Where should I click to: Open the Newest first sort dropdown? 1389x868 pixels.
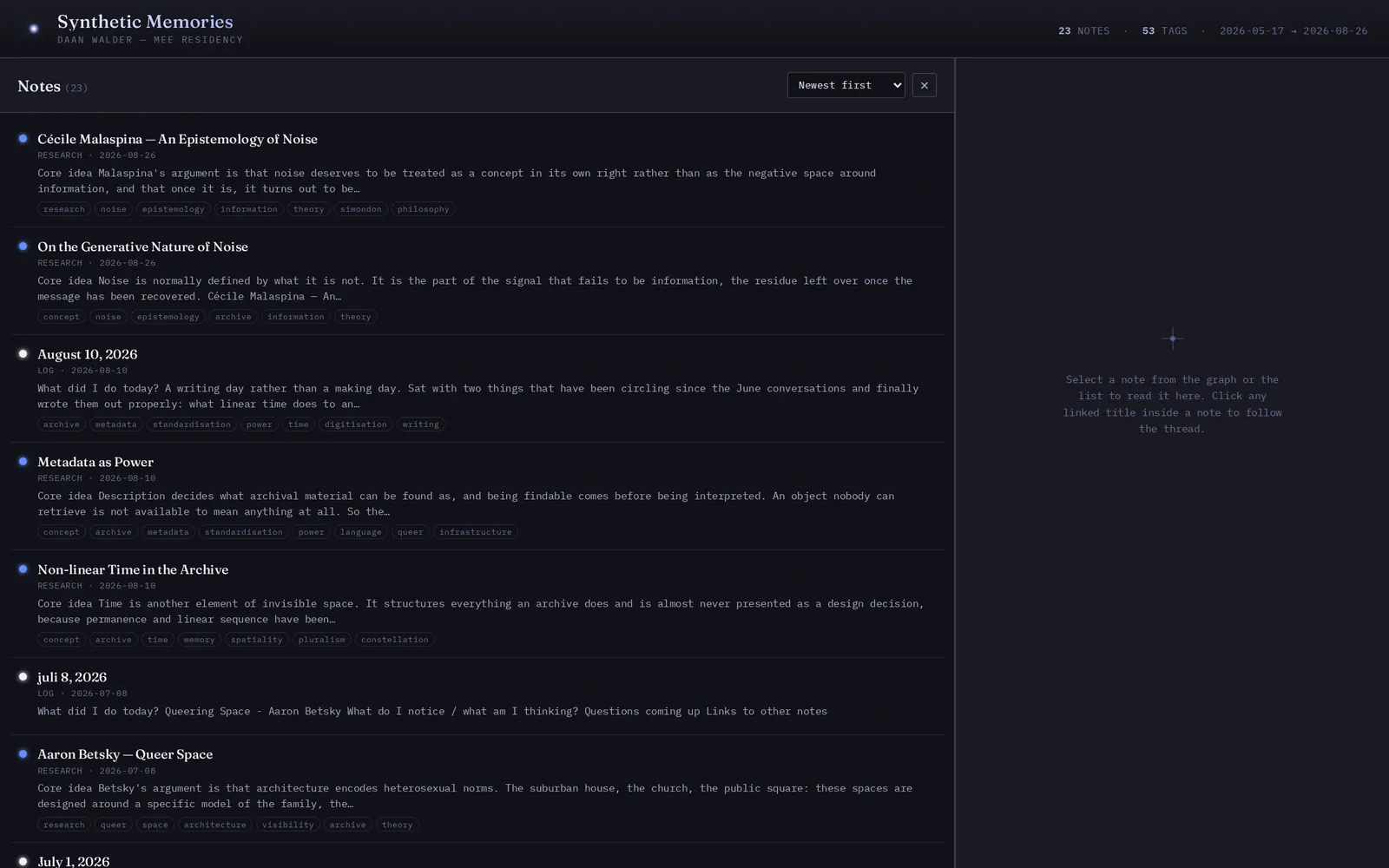click(x=846, y=85)
